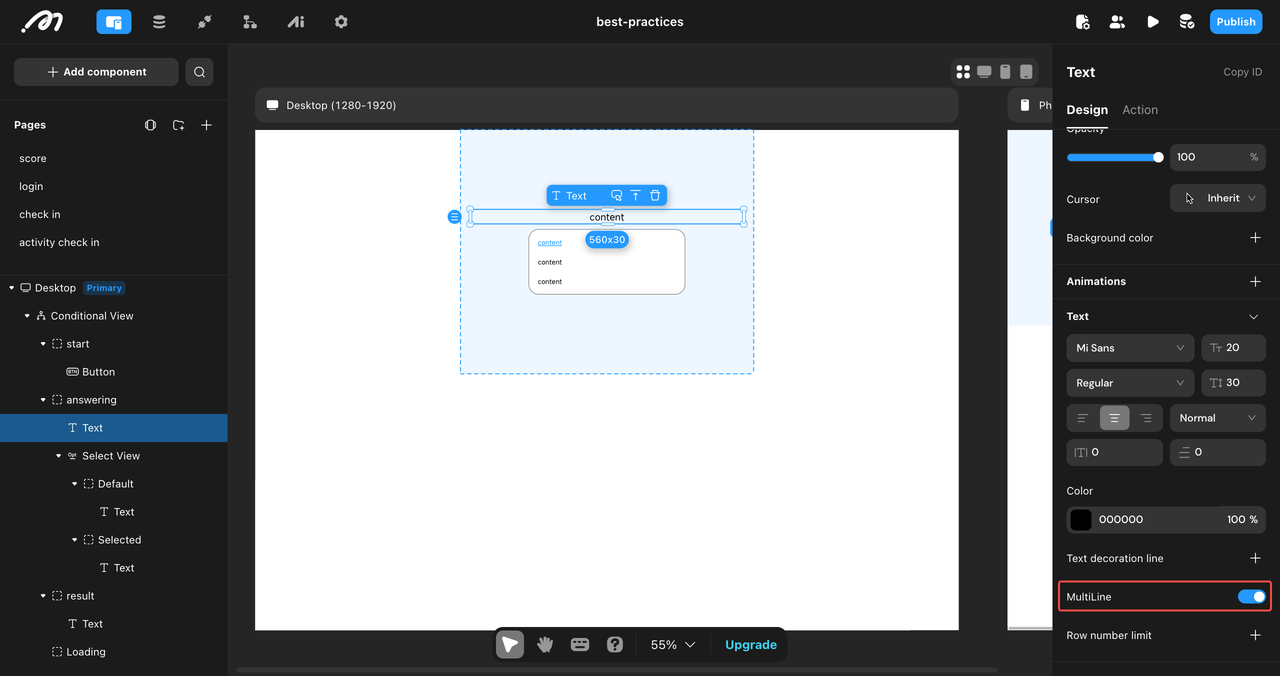Click Copy ID
Screen dimensions: 1280x676
1243,72
